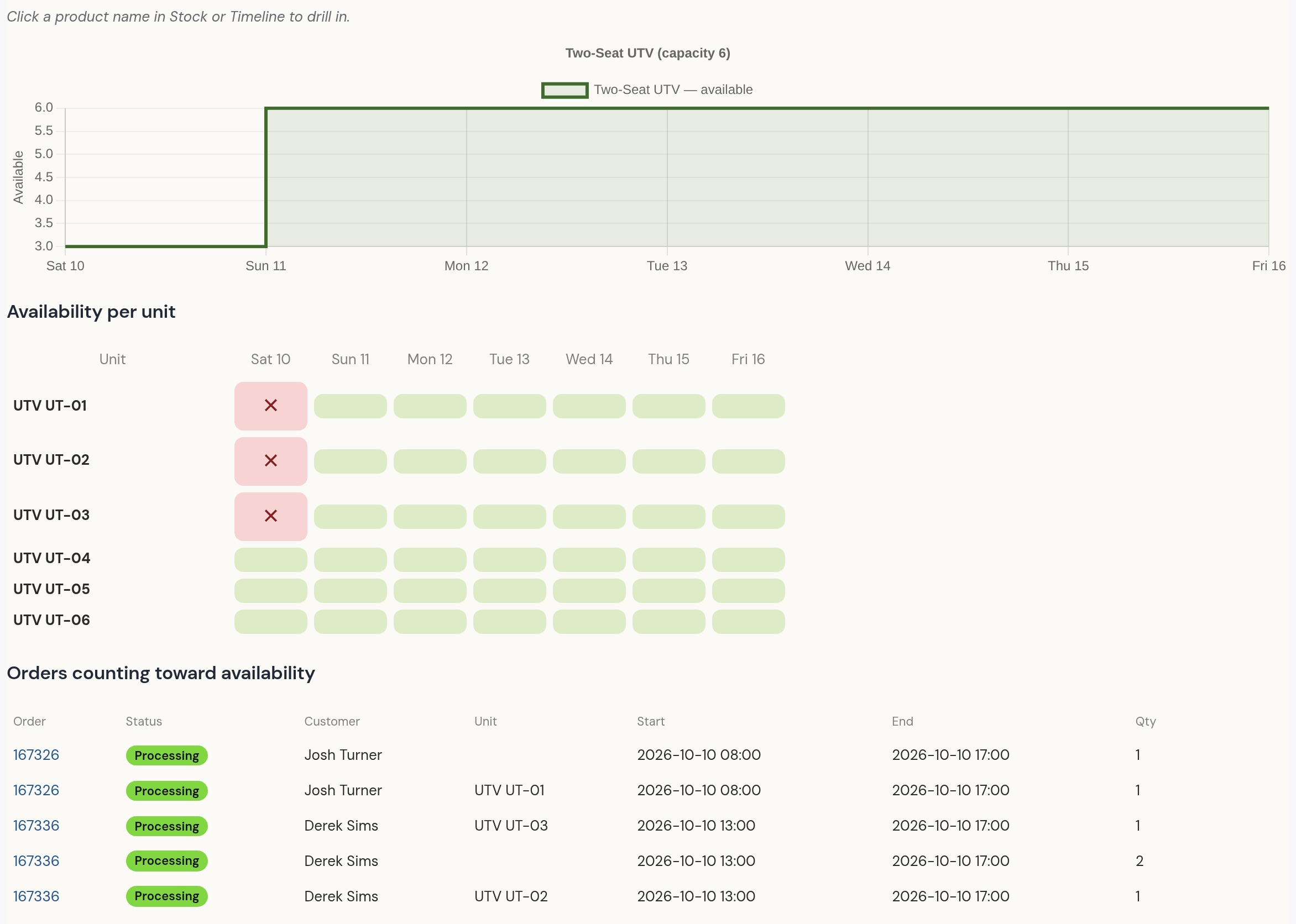Select the UTV UT-04 Sat 10 availability cell
Viewport: 1296px width, 924px height.
coord(271,560)
